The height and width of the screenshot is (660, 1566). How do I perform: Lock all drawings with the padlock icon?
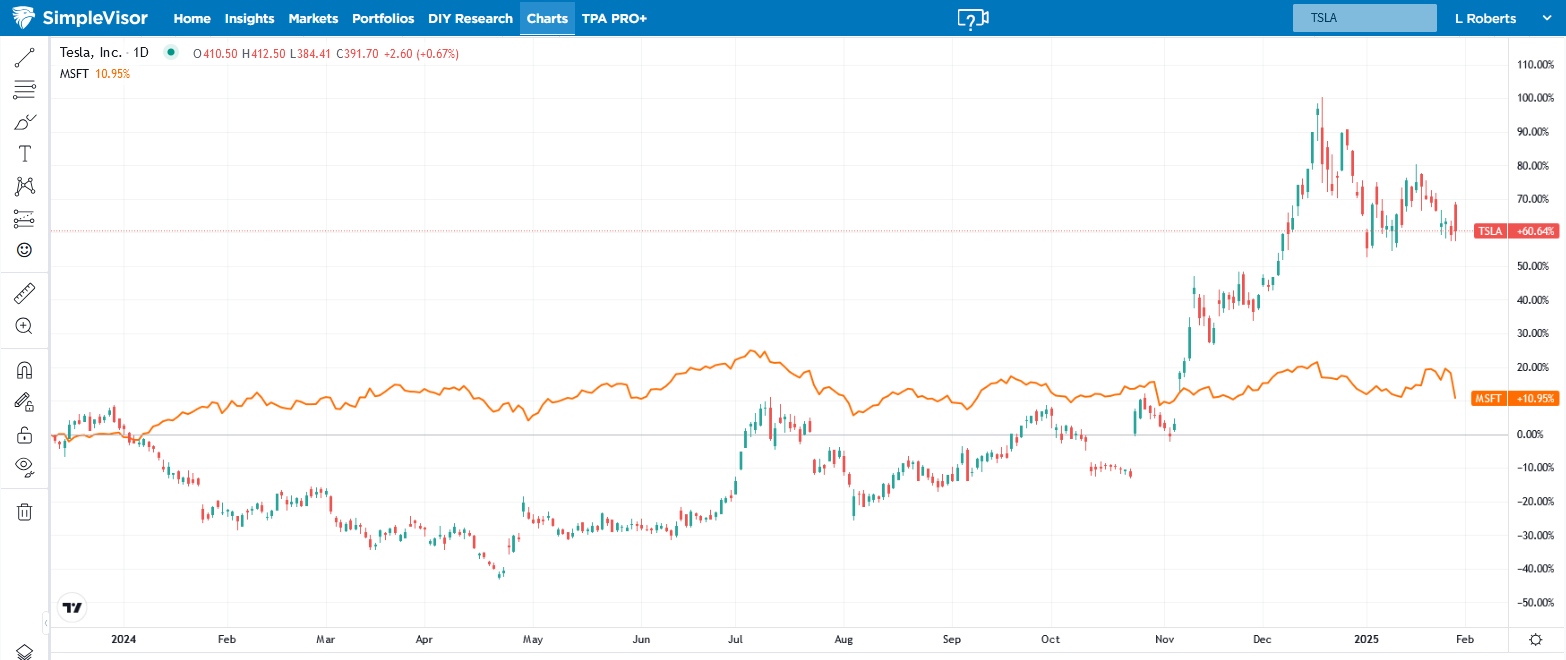pos(24,434)
